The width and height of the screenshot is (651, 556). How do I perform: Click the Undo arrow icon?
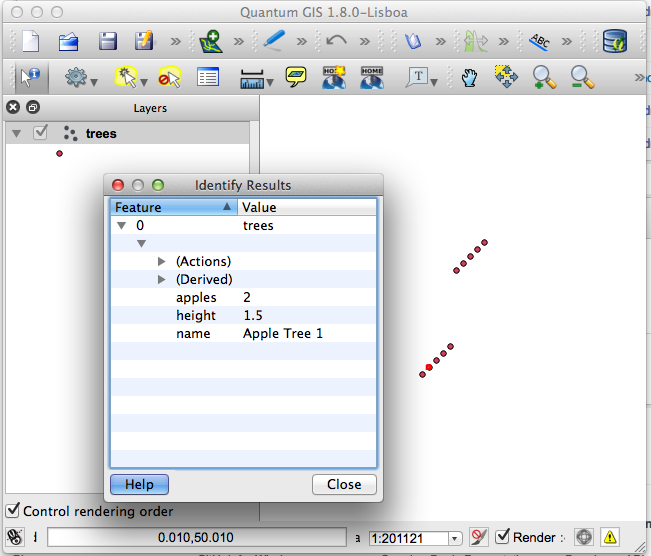click(x=336, y=41)
